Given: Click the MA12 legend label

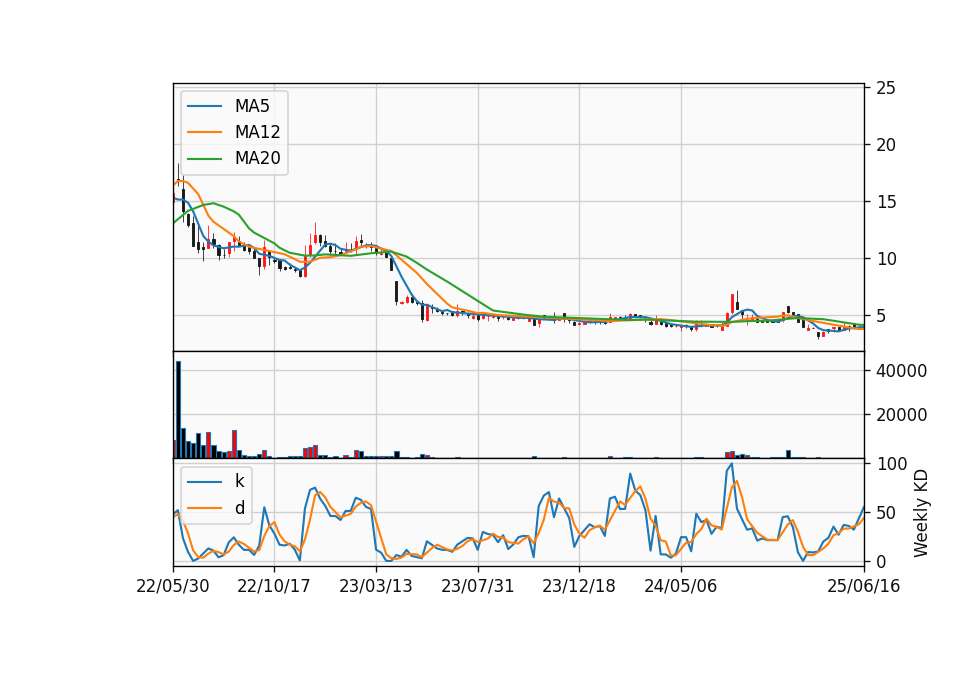Looking at the screenshot, I should [x=257, y=132].
